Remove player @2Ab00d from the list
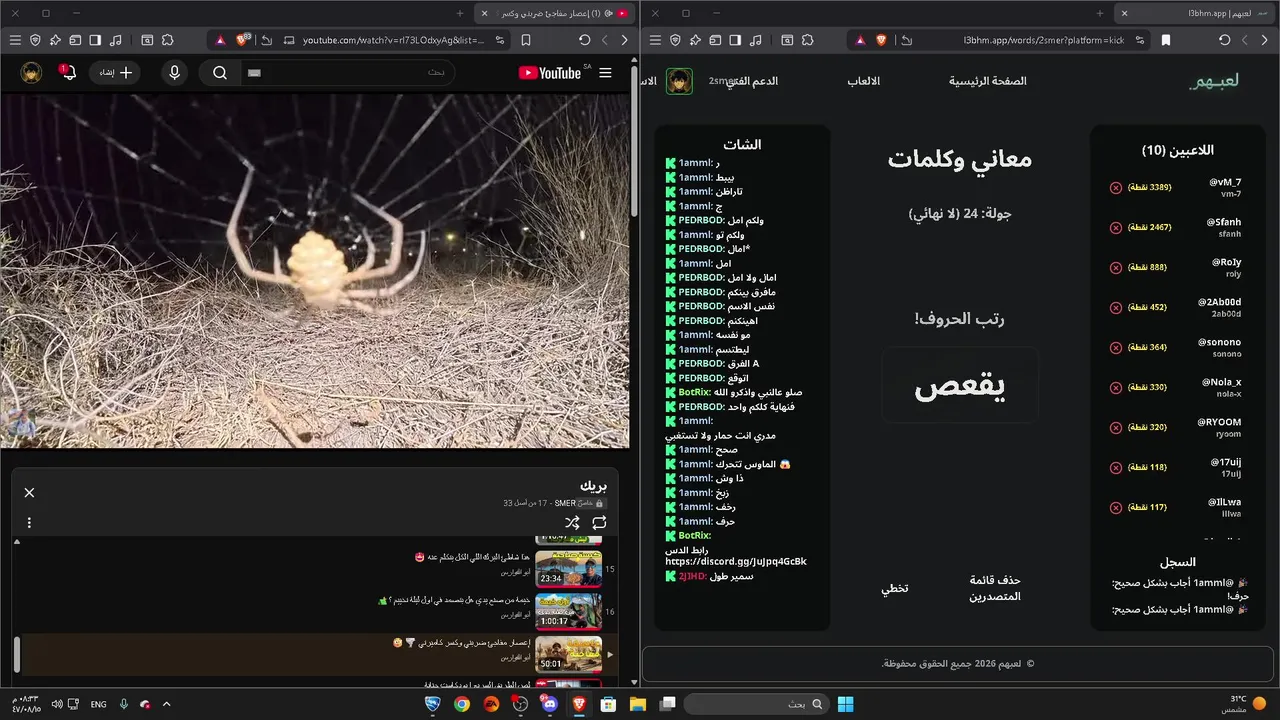Screen dimensions: 1280x720 tap(1116, 308)
